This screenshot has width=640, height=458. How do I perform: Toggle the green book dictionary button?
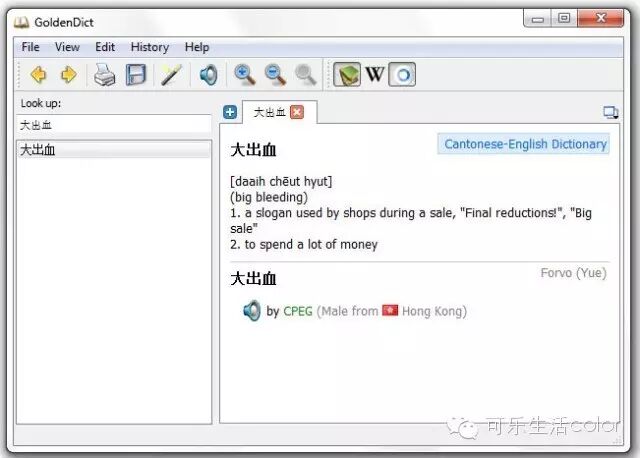(x=347, y=74)
